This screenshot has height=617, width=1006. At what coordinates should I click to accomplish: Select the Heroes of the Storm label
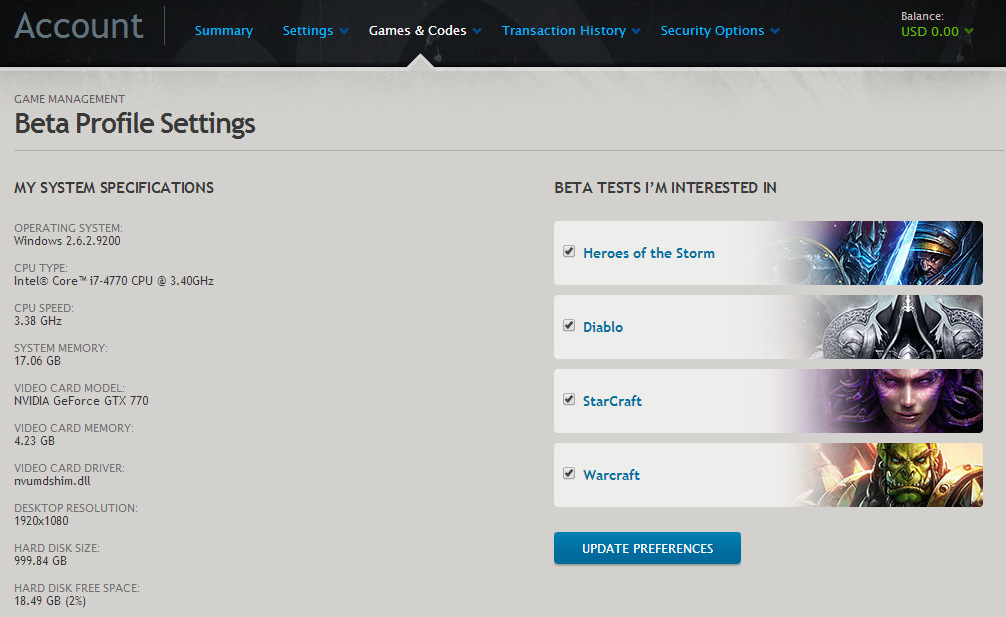coord(649,253)
